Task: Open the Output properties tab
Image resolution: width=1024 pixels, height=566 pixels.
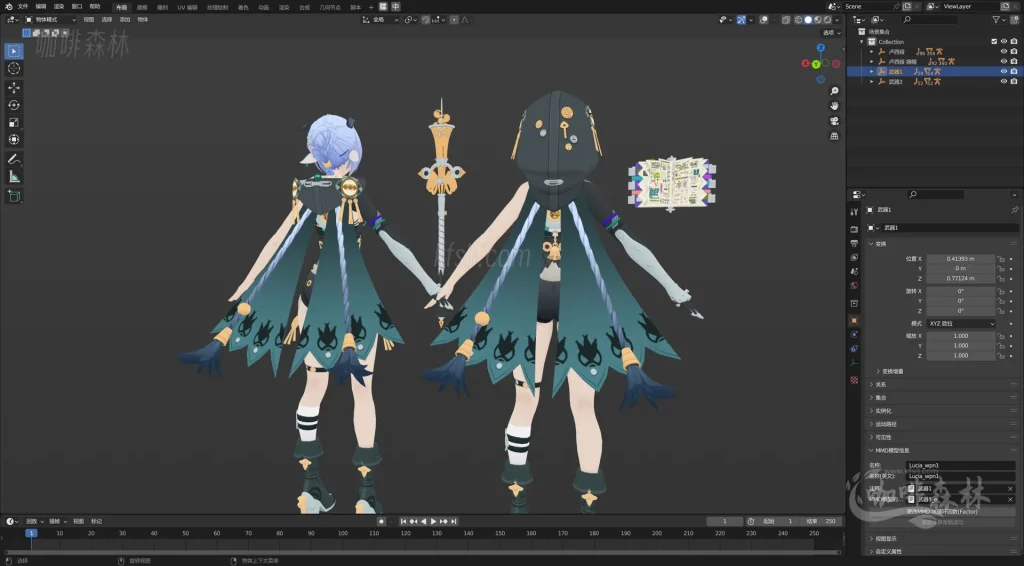Action: (854, 244)
